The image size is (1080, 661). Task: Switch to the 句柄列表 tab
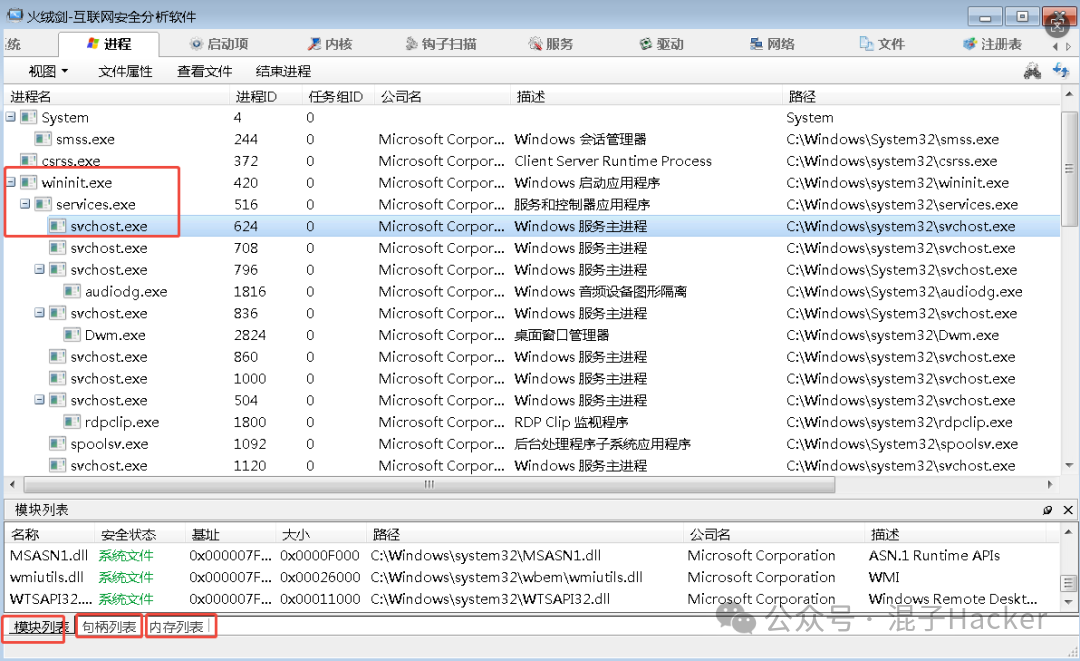(108, 626)
